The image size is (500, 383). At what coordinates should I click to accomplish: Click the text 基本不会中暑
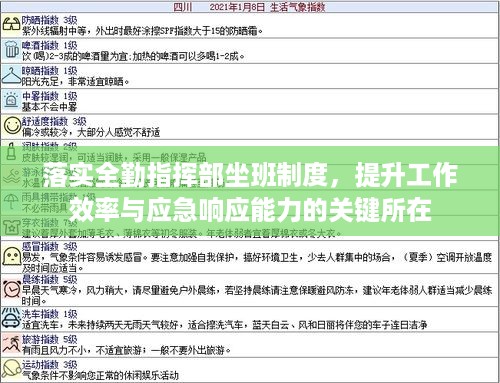click(49, 107)
